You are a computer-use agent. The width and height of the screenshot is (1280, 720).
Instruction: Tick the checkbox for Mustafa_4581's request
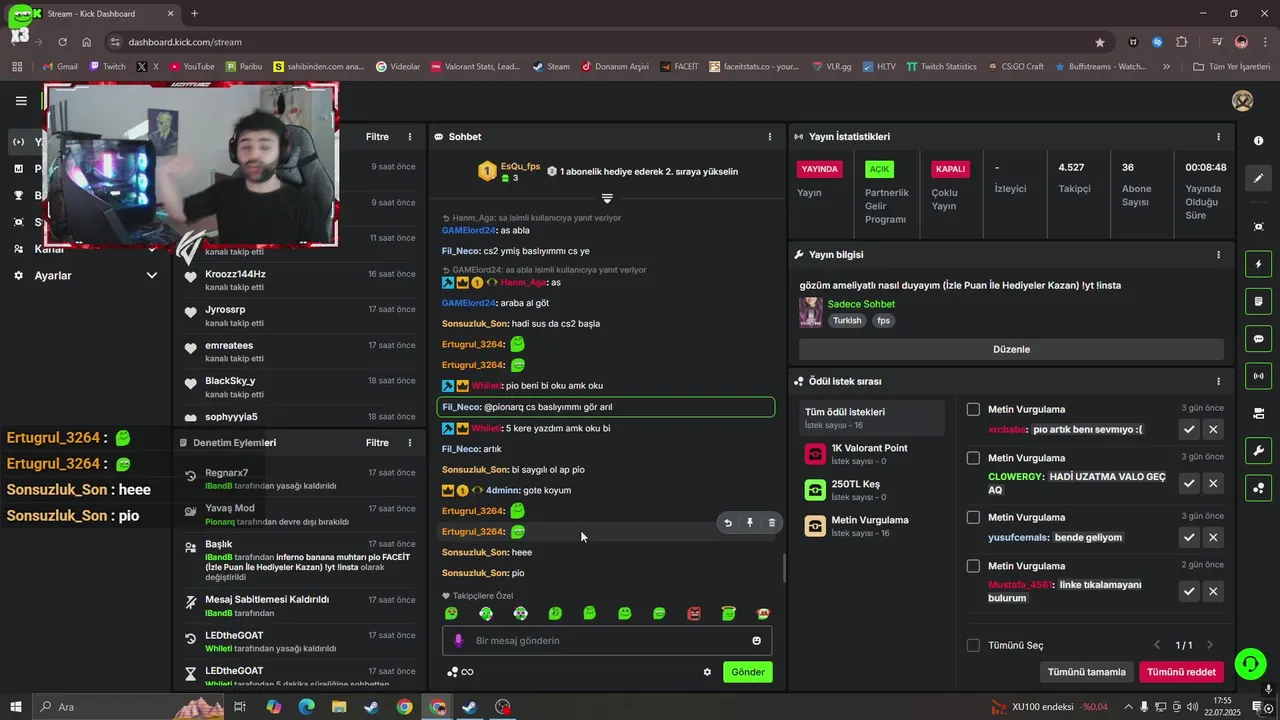point(973,566)
